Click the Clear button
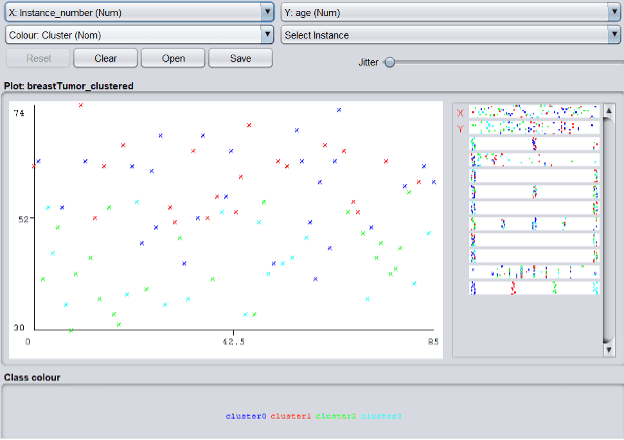624x440 pixels. click(105, 58)
